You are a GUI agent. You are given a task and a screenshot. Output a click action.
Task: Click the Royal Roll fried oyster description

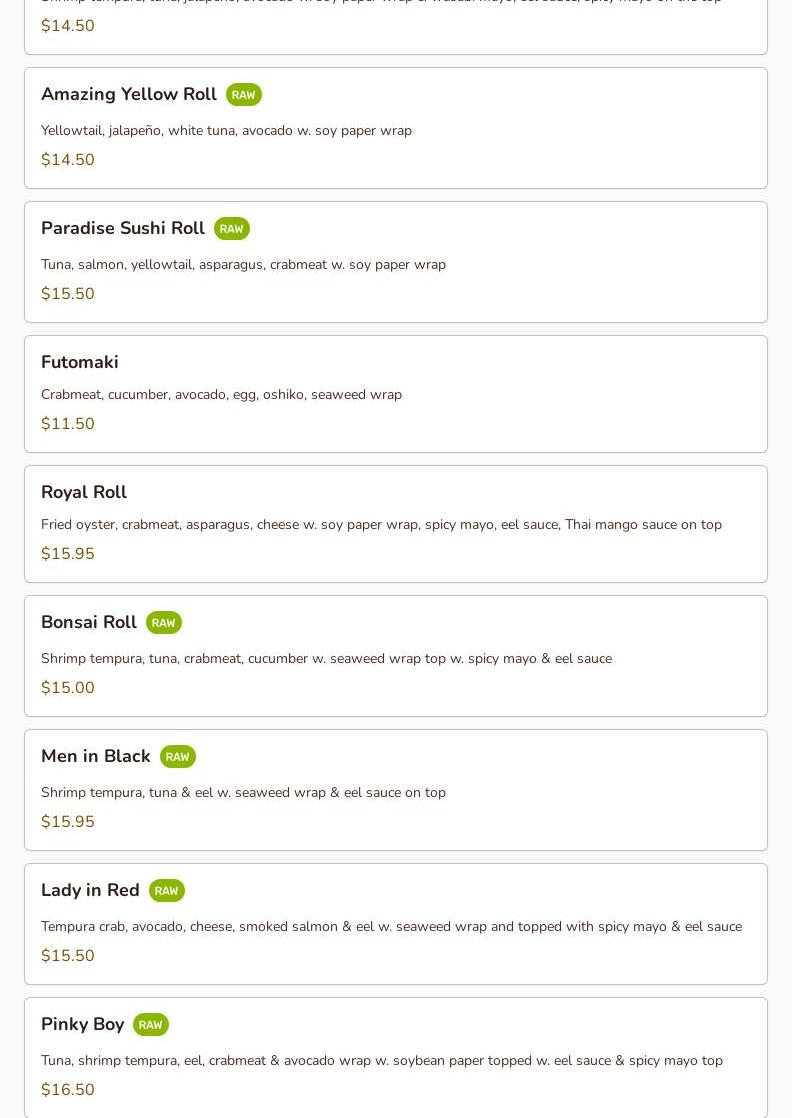coord(381,524)
